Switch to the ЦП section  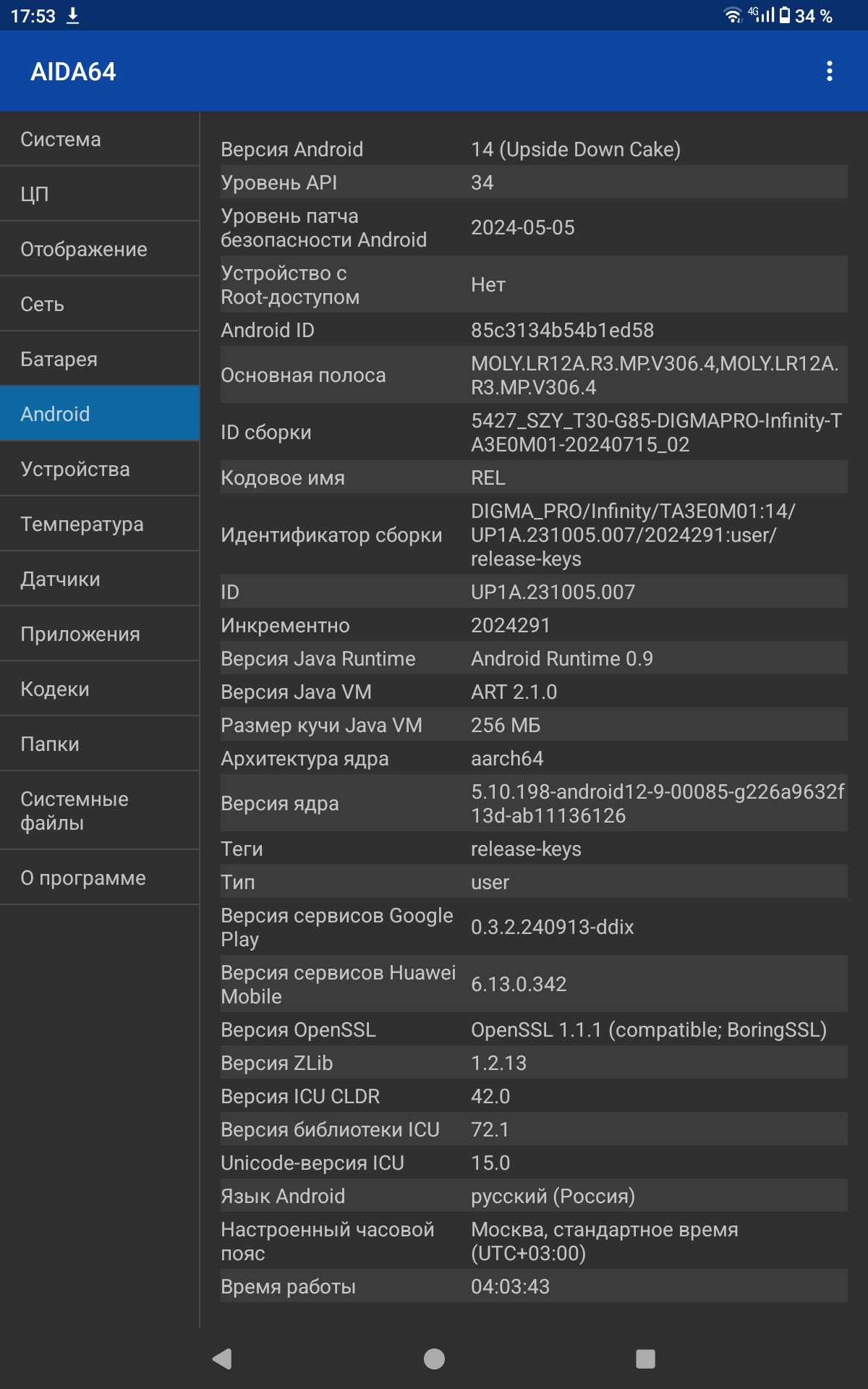click(x=100, y=194)
